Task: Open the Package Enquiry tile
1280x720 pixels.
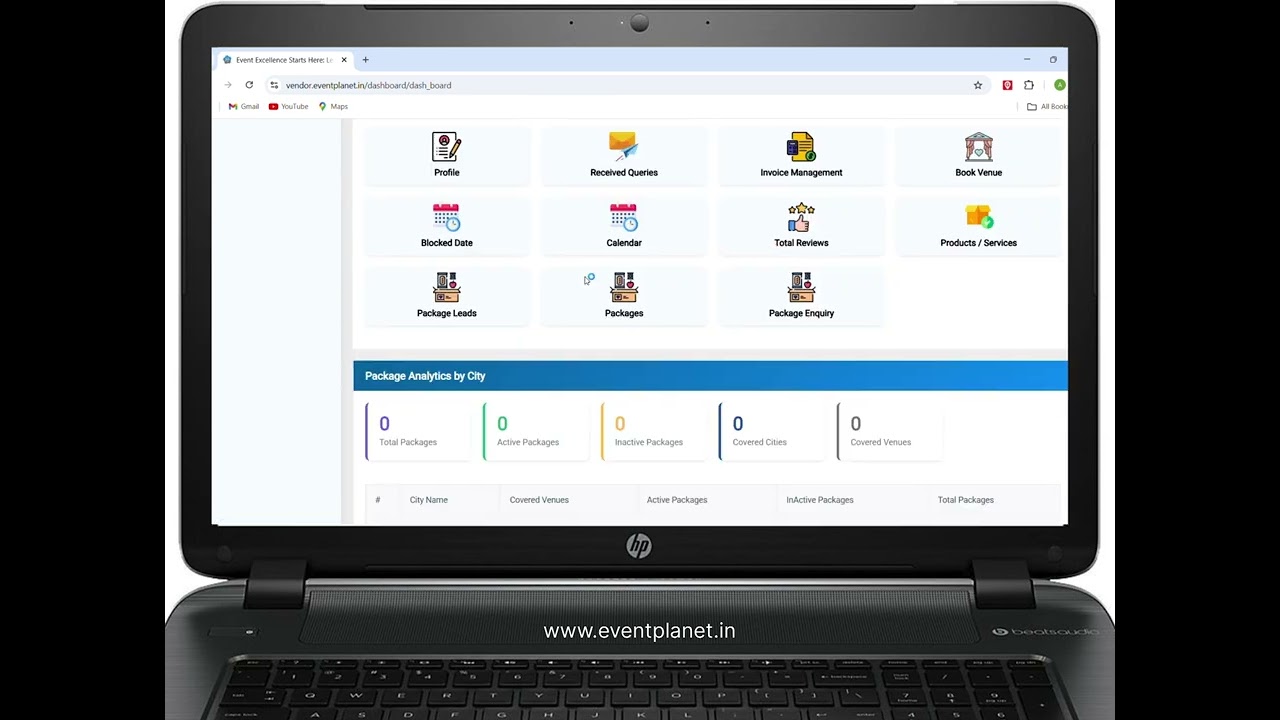Action: [x=801, y=296]
